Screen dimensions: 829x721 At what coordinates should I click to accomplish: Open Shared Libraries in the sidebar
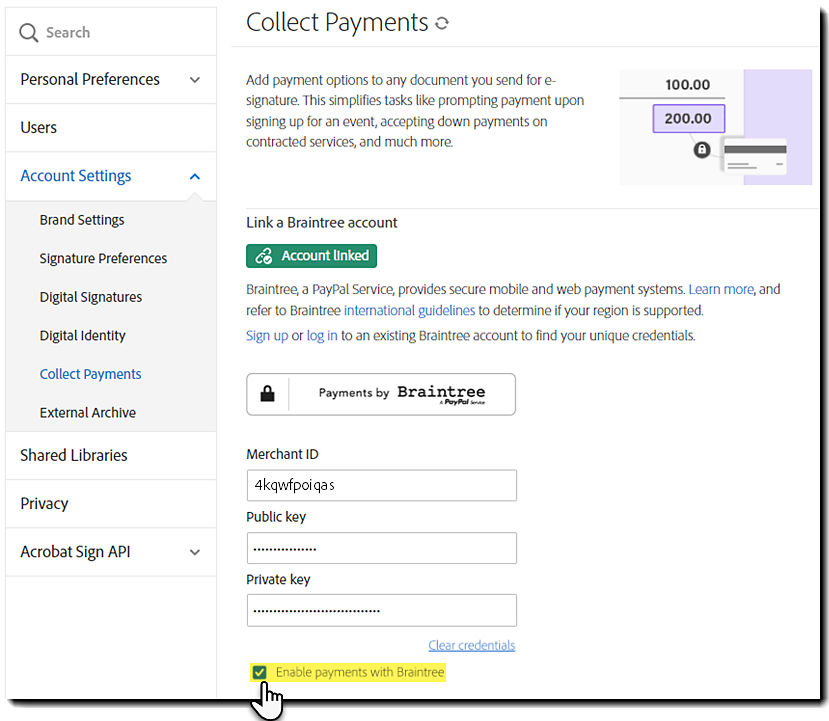[x=74, y=455]
